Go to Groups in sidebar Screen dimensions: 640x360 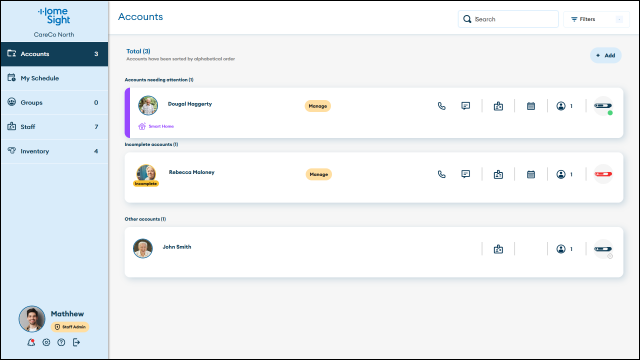click(x=54, y=102)
